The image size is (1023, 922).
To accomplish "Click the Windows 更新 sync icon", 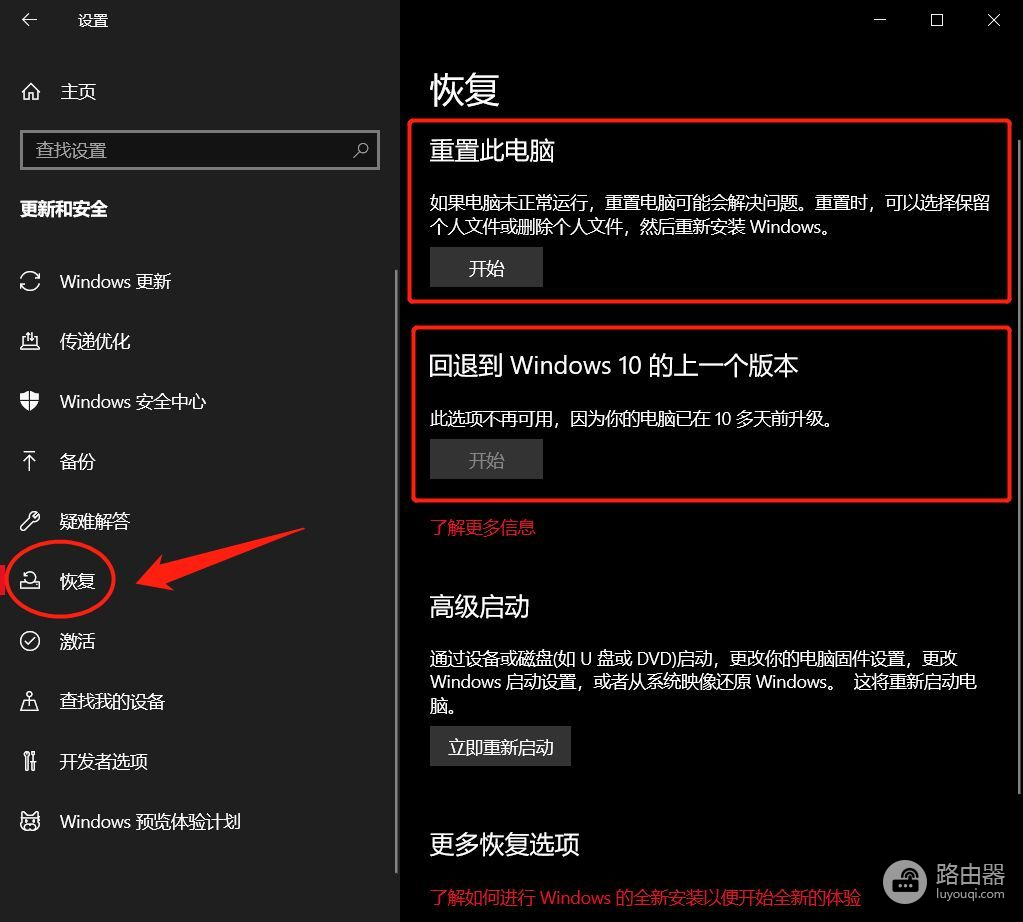I will [30, 281].
